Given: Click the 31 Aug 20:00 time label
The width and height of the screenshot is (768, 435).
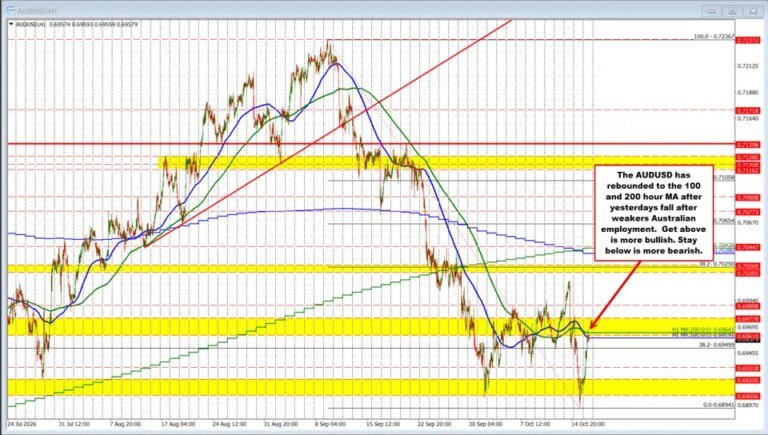Looking at the screenshot, I should tap(282, 424).
